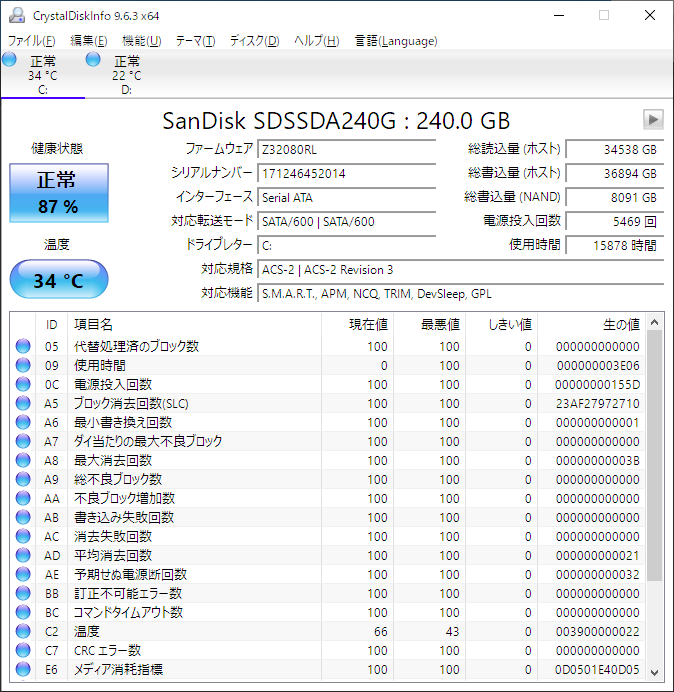
Task: Click the SanDisk SDSSDA240G : 240.0 GB title
Action: point(336,120)
